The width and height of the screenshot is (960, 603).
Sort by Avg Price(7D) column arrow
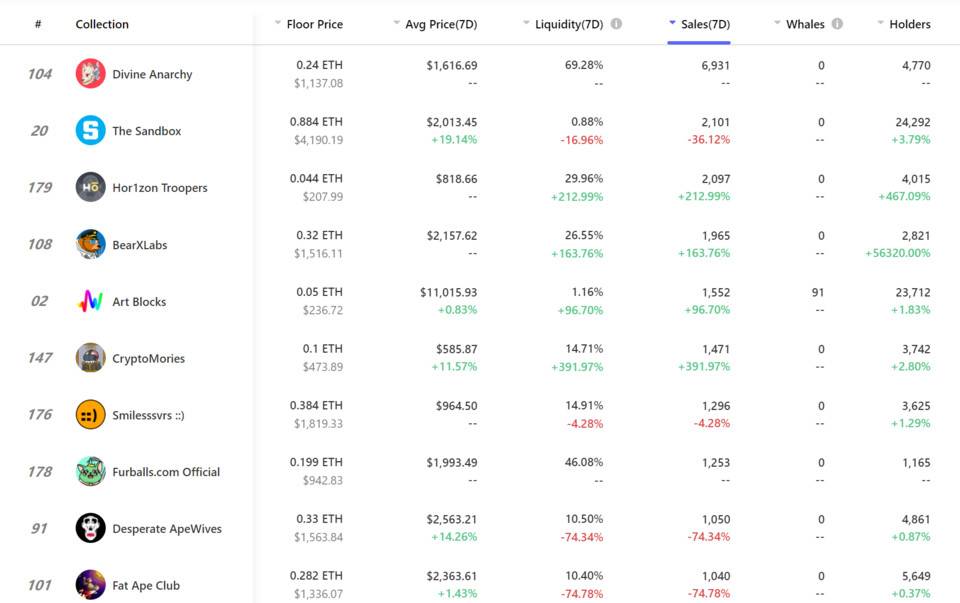click(x=397, y=23)
